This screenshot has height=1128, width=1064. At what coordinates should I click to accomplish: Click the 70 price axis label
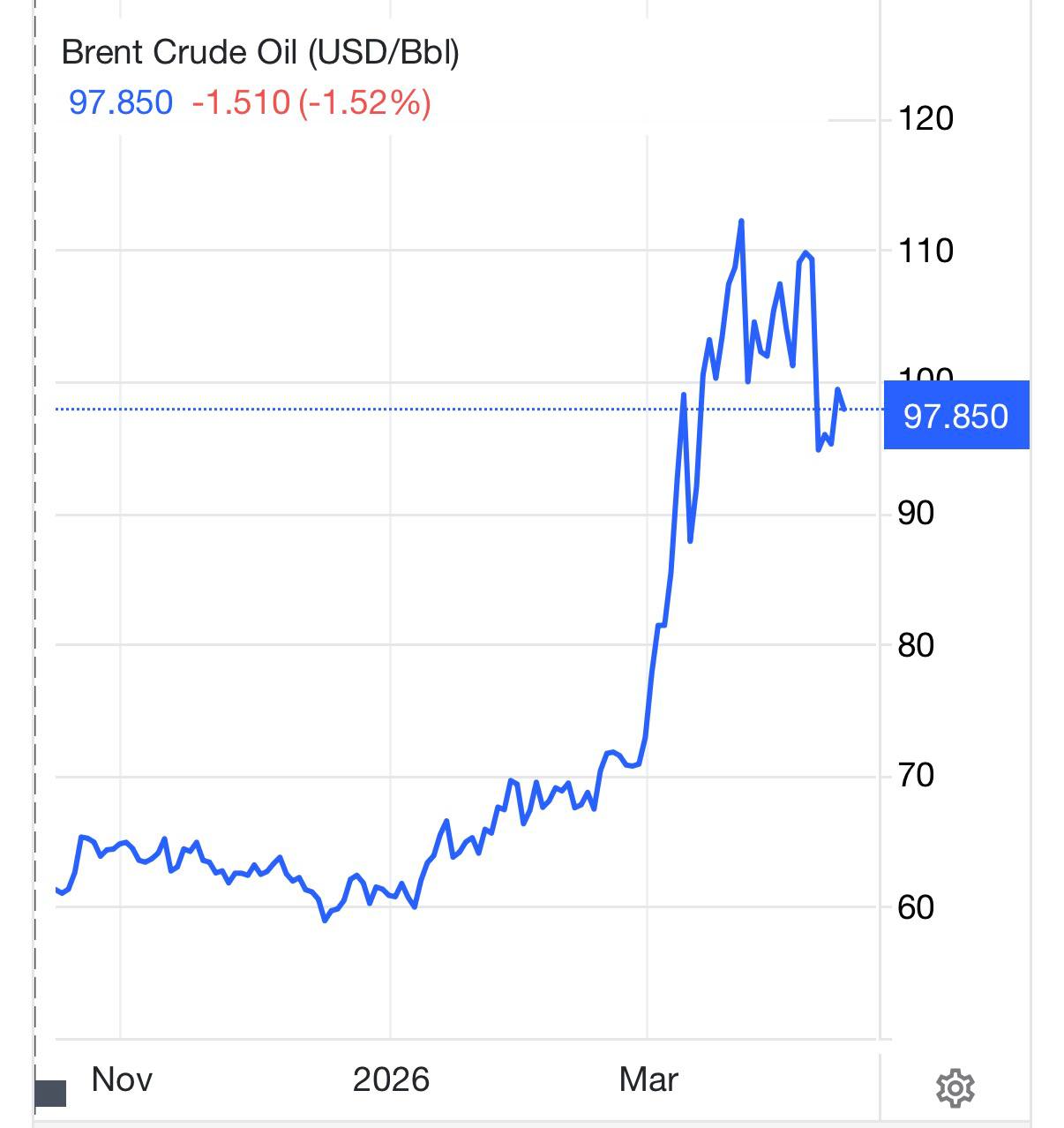click(x=916, y=775)
